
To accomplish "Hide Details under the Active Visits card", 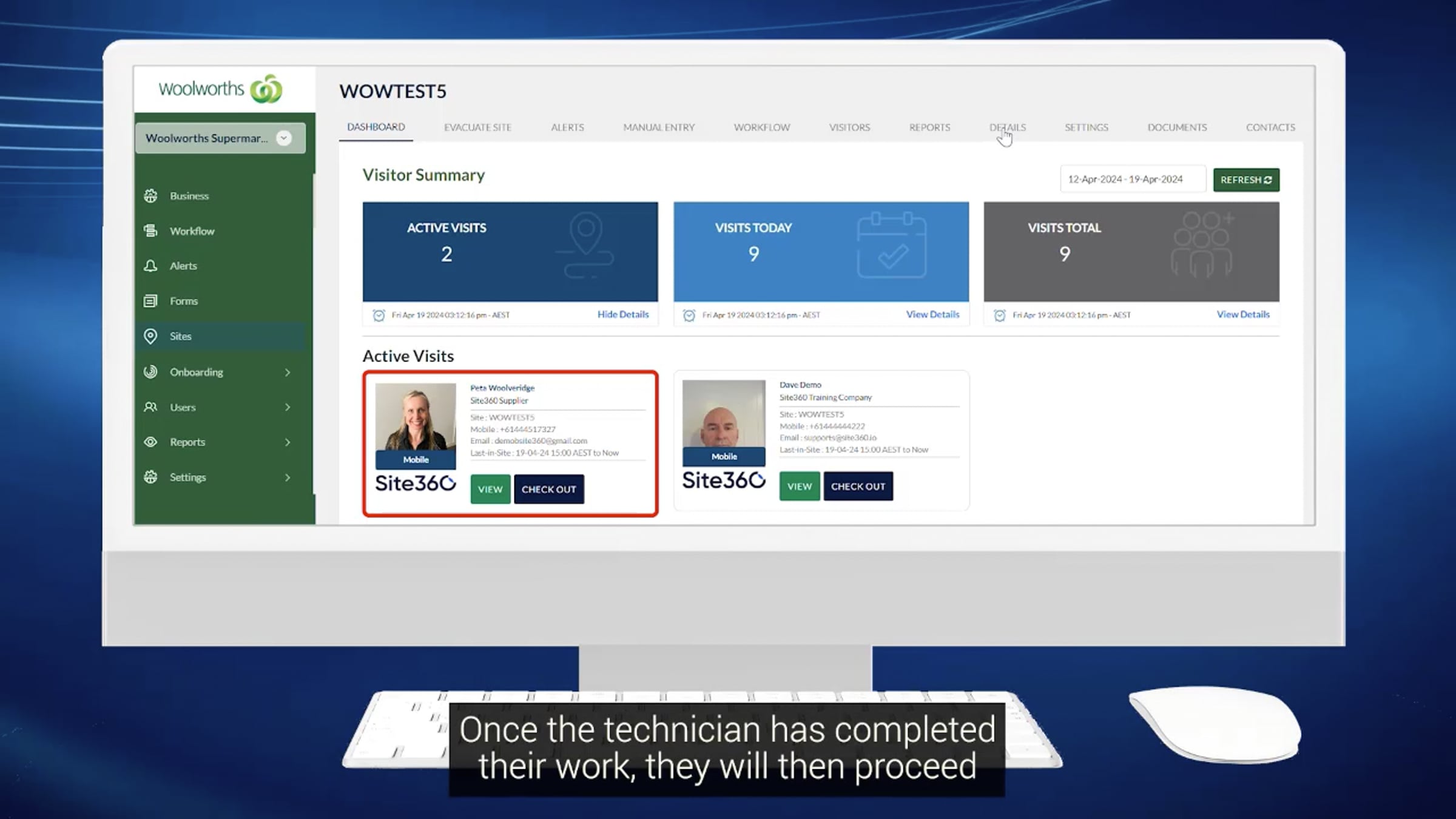I will tap(622, 314).
